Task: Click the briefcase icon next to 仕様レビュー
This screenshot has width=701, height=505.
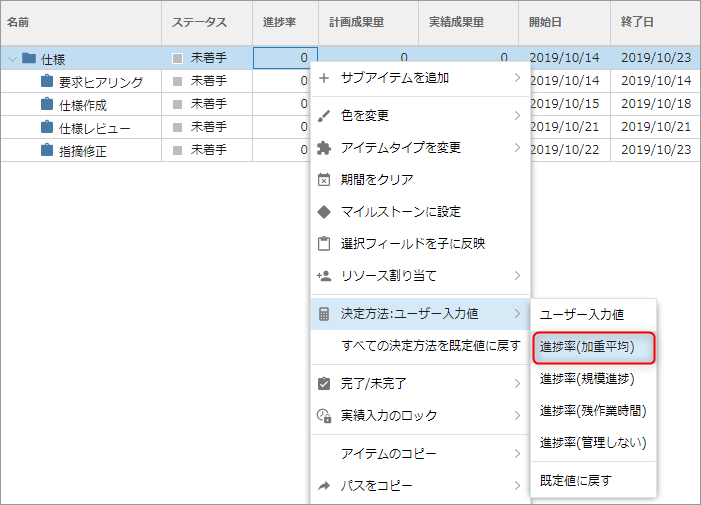Action: (47, 127)
